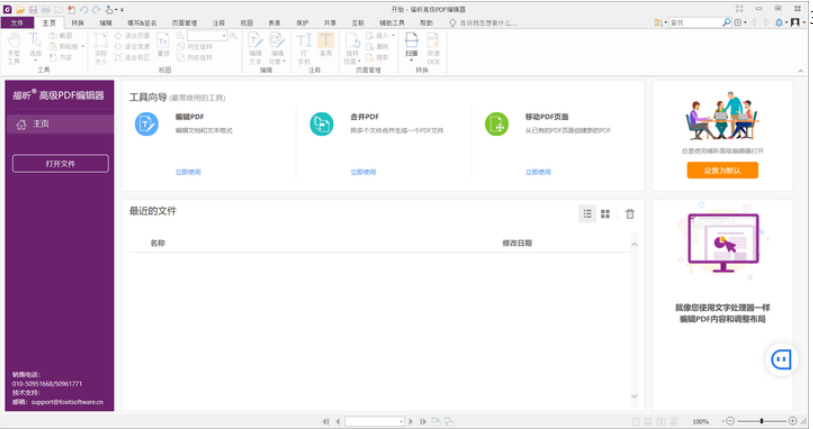Screen dimensions: 813x429
Task: Open the Page Management (页面管理) tab
Action: click(185, 23)
